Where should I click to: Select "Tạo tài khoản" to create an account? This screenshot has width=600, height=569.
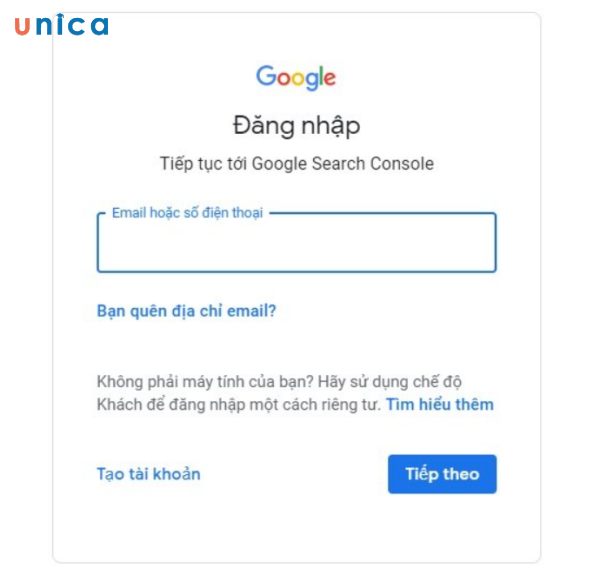(148, 474)
